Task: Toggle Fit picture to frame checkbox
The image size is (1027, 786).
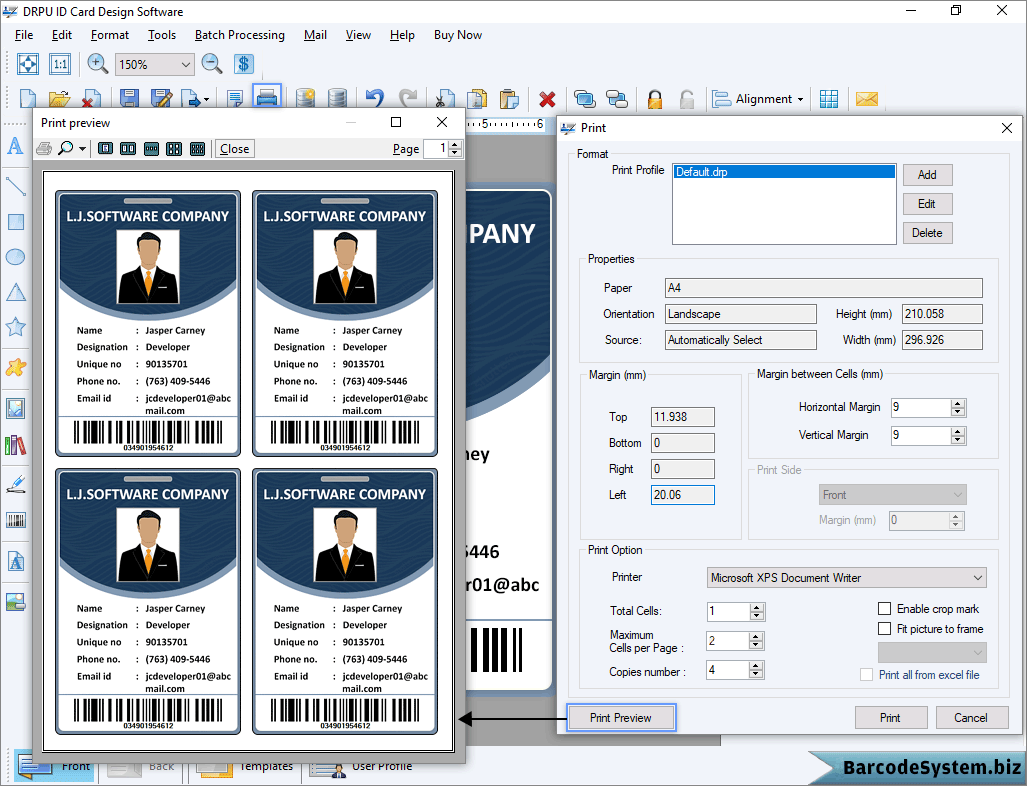Action: pos(884,629)
